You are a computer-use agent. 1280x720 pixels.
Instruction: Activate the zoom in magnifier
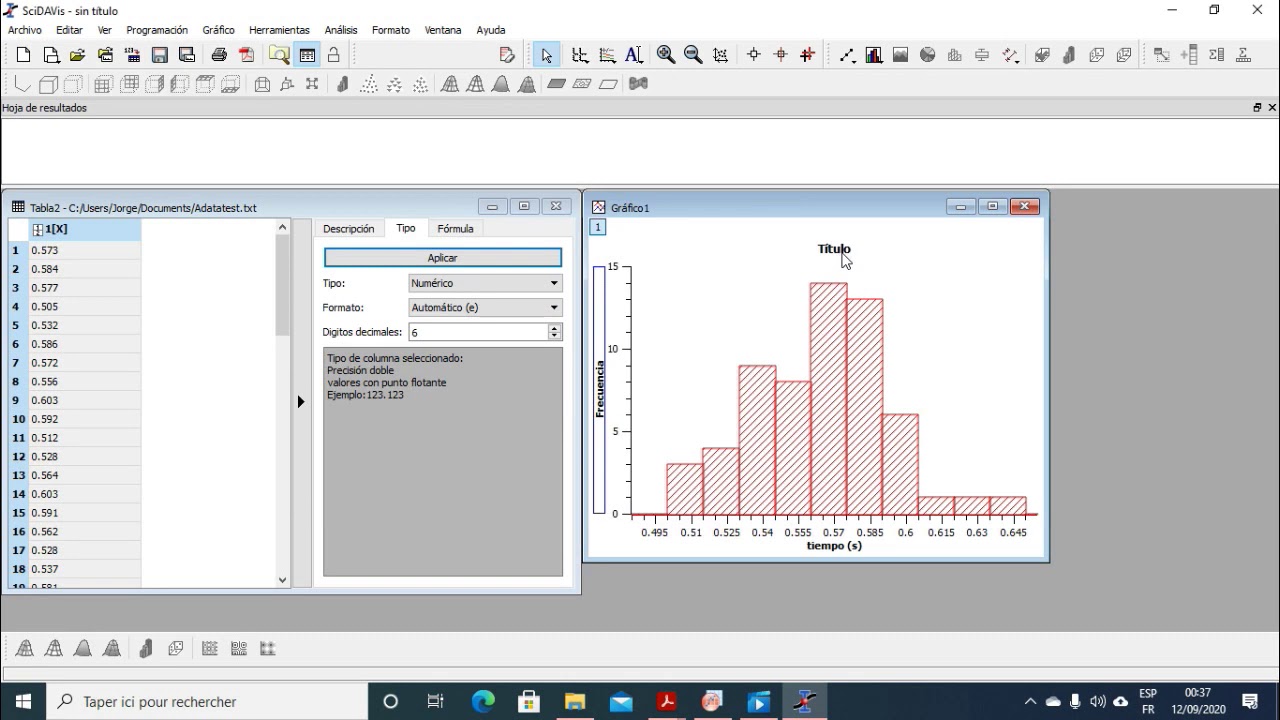coord(666,55)
